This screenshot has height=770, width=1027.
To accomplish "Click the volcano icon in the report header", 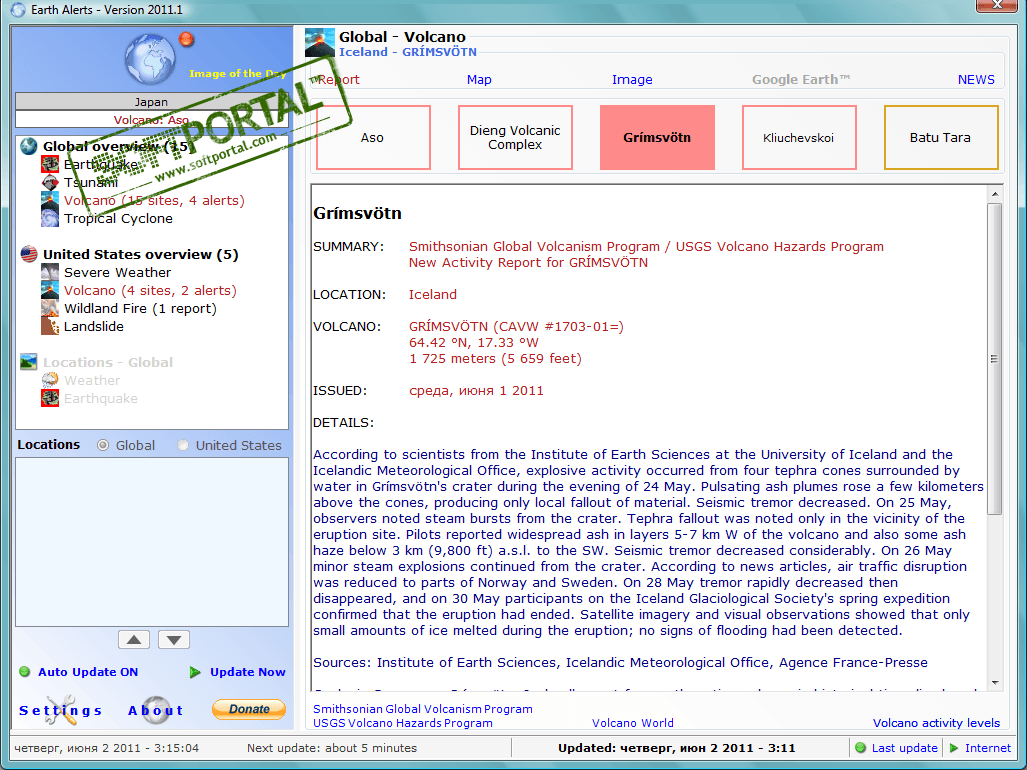I will [x=320, y=43].
